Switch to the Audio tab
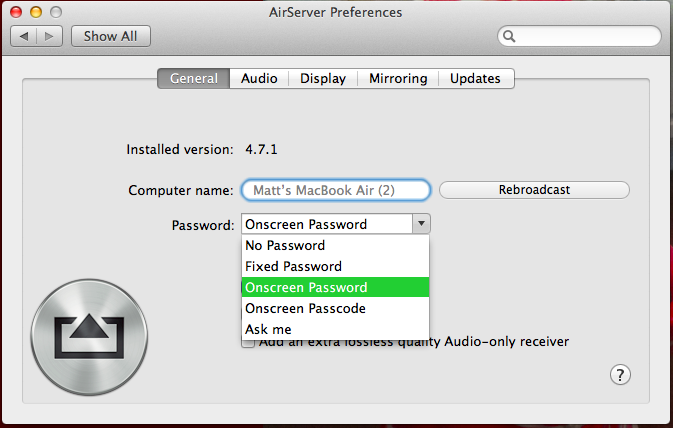This screenshot has width=673, height=428. [x=259, y=78]
